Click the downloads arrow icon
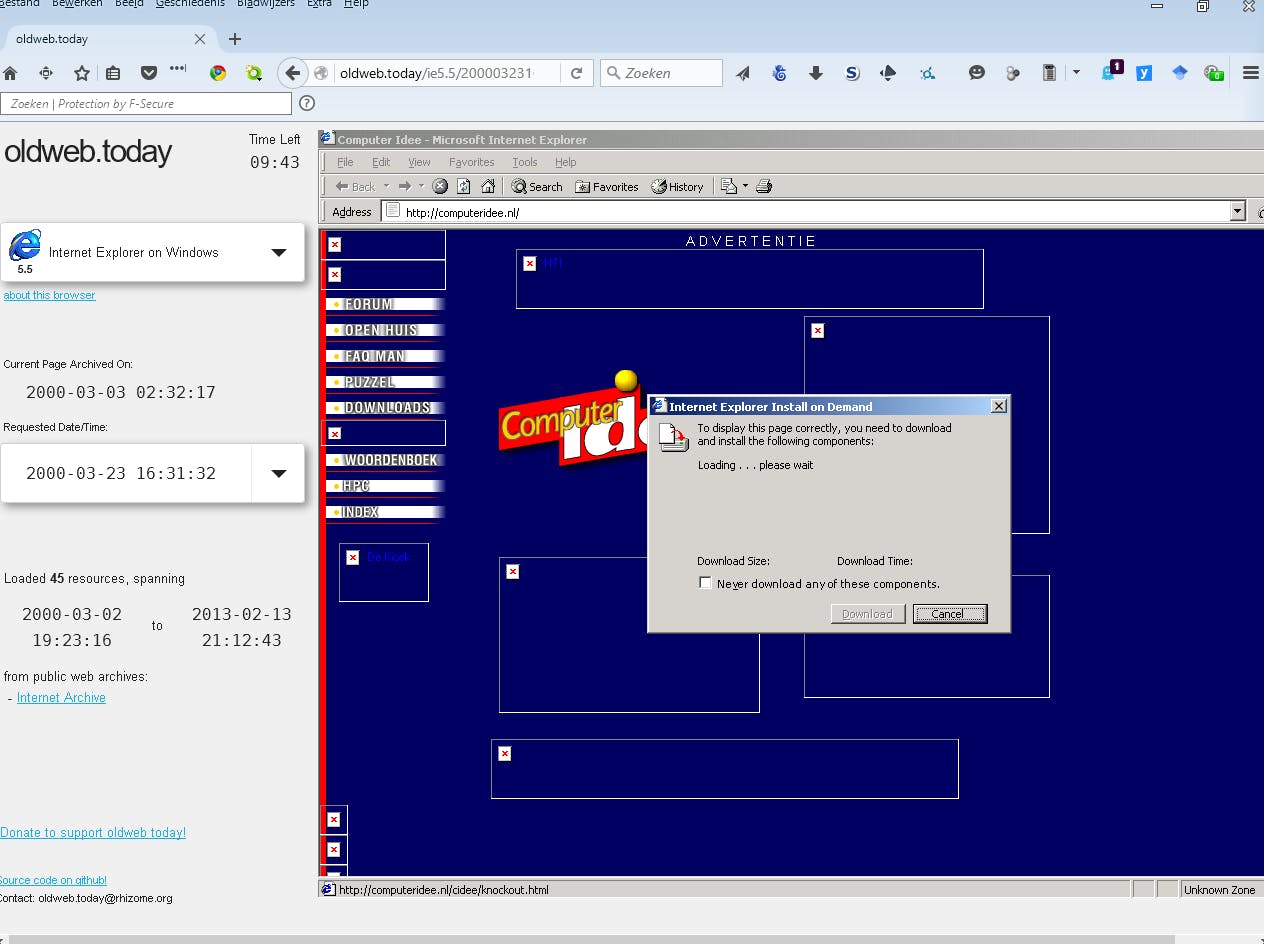This screenshot has width=1264, height=944. tap(816, 73)
